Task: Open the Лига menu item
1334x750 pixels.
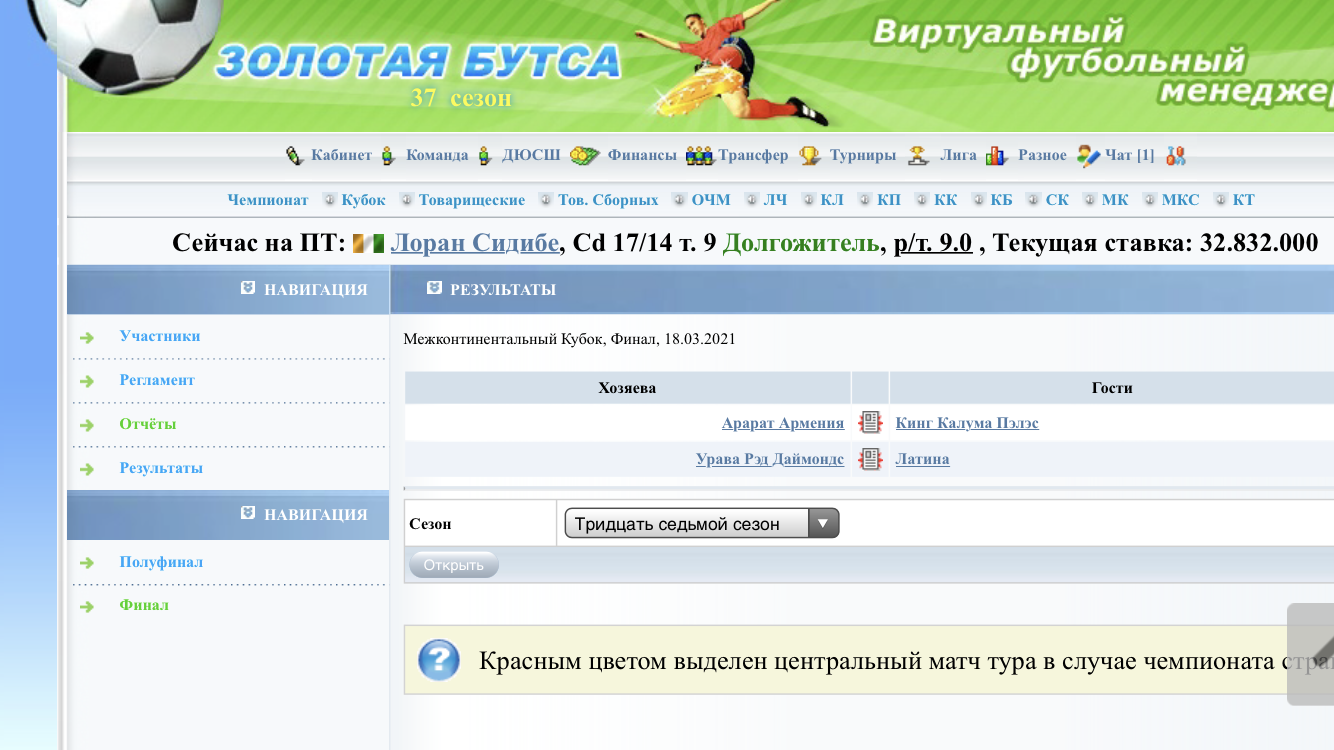Action: 958,156
